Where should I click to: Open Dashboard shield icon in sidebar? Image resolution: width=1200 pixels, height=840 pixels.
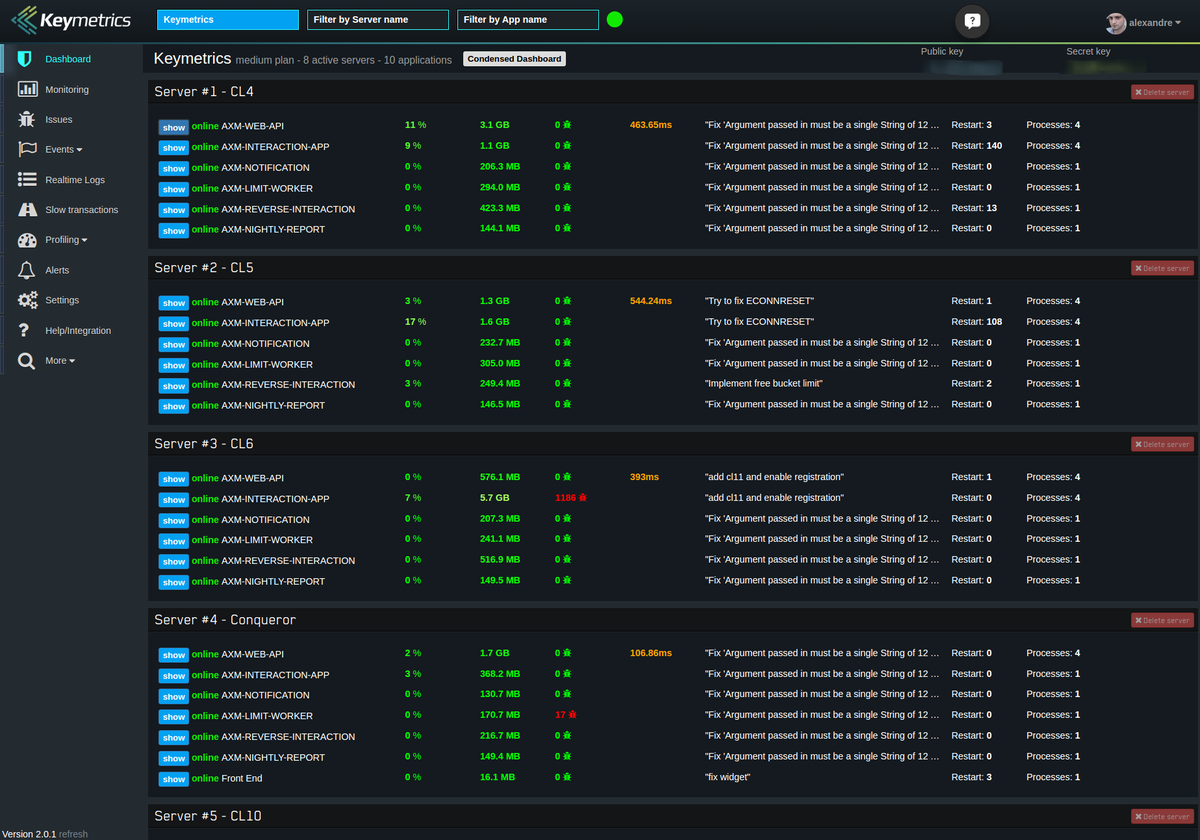(27, 59)
